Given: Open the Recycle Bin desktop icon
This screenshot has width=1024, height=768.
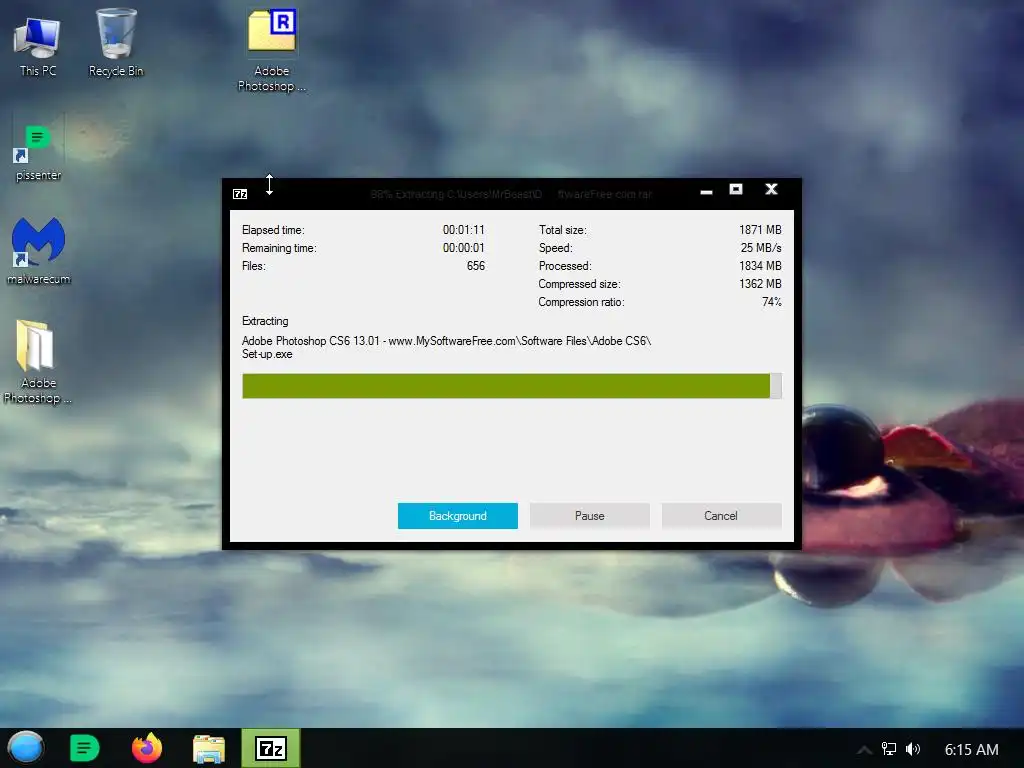Looking at the screenshot, I should click(116, 43).
